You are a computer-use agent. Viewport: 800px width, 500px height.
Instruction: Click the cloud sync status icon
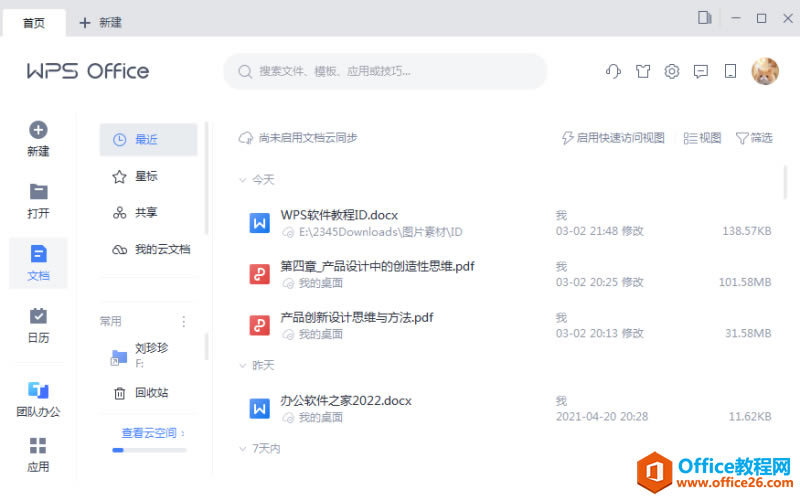[x=246, y=138]
